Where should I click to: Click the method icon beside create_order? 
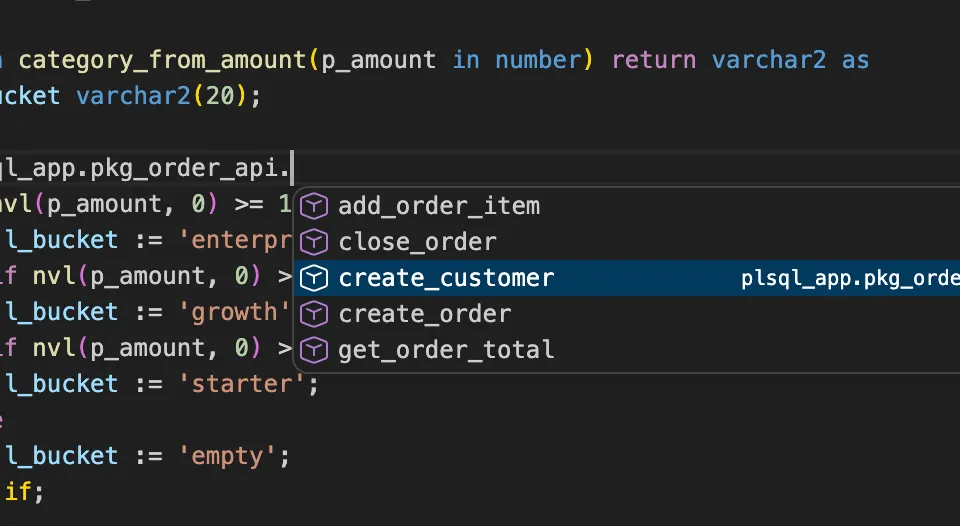tap(314, 314)
